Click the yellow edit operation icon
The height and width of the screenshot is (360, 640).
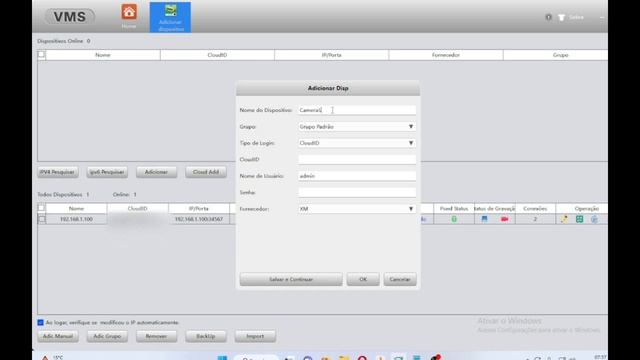tap(564, 219)
